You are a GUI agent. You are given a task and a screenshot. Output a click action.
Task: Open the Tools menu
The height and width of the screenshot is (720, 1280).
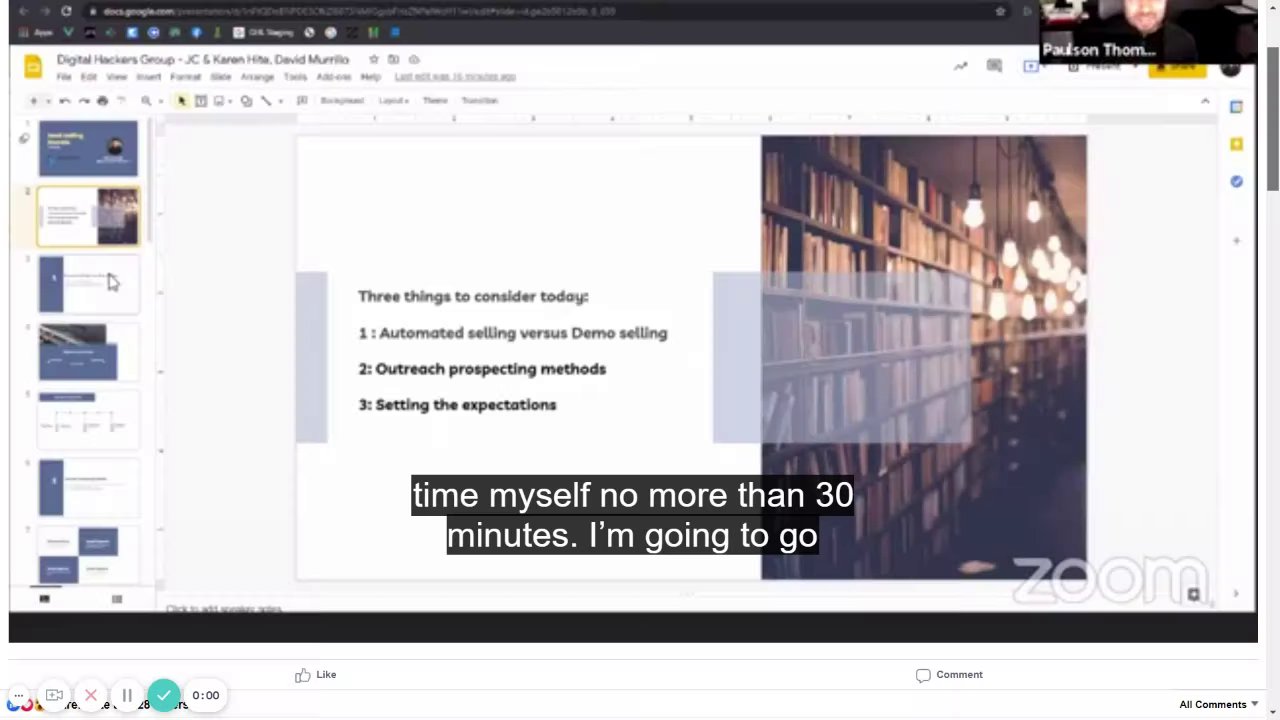pos(295,77)
